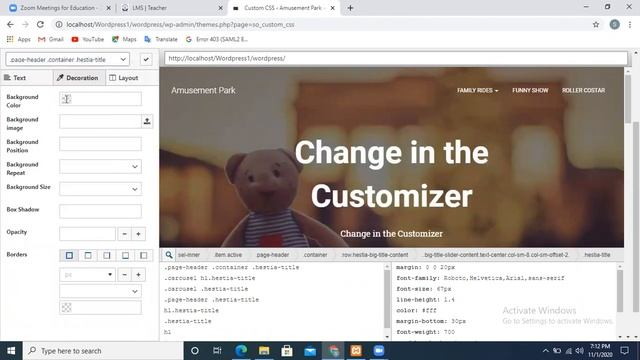This screenshot has height=360, width=640.
Task: Select right border option
Action: pos(107,256)
